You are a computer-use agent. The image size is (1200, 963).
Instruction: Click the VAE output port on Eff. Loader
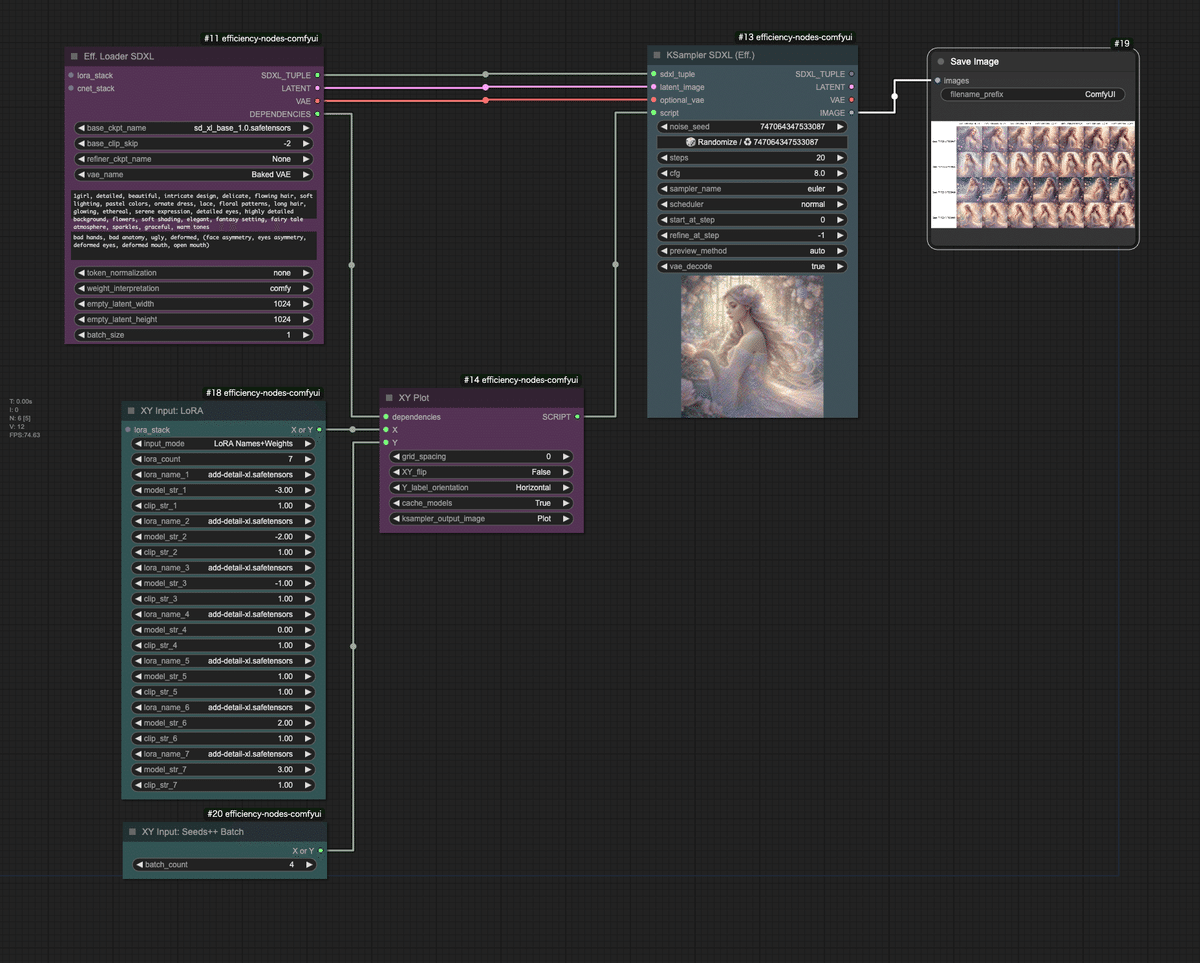tap(317, 101)
